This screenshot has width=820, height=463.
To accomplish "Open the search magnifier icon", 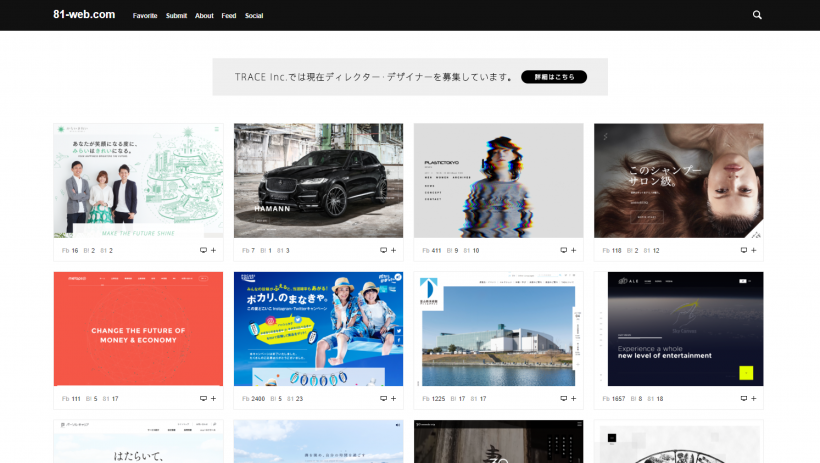I will [757, 15].
